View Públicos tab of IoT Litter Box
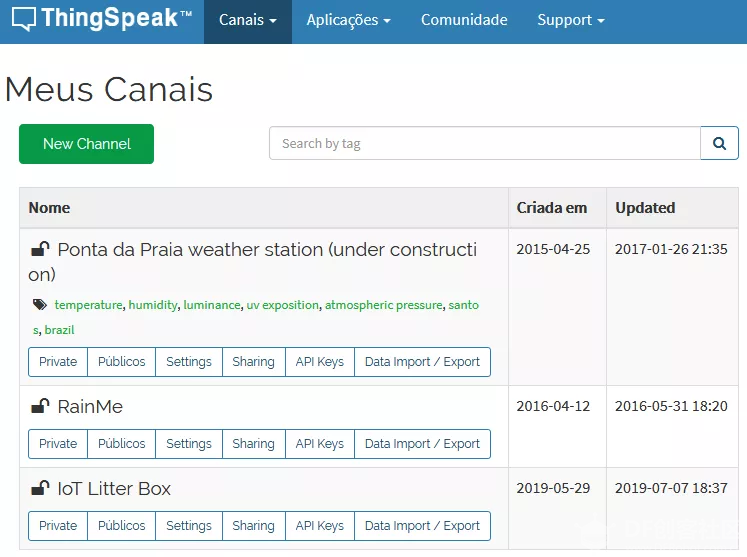The height and width of the screenshot is (557, 747). [x=121, y=526]
